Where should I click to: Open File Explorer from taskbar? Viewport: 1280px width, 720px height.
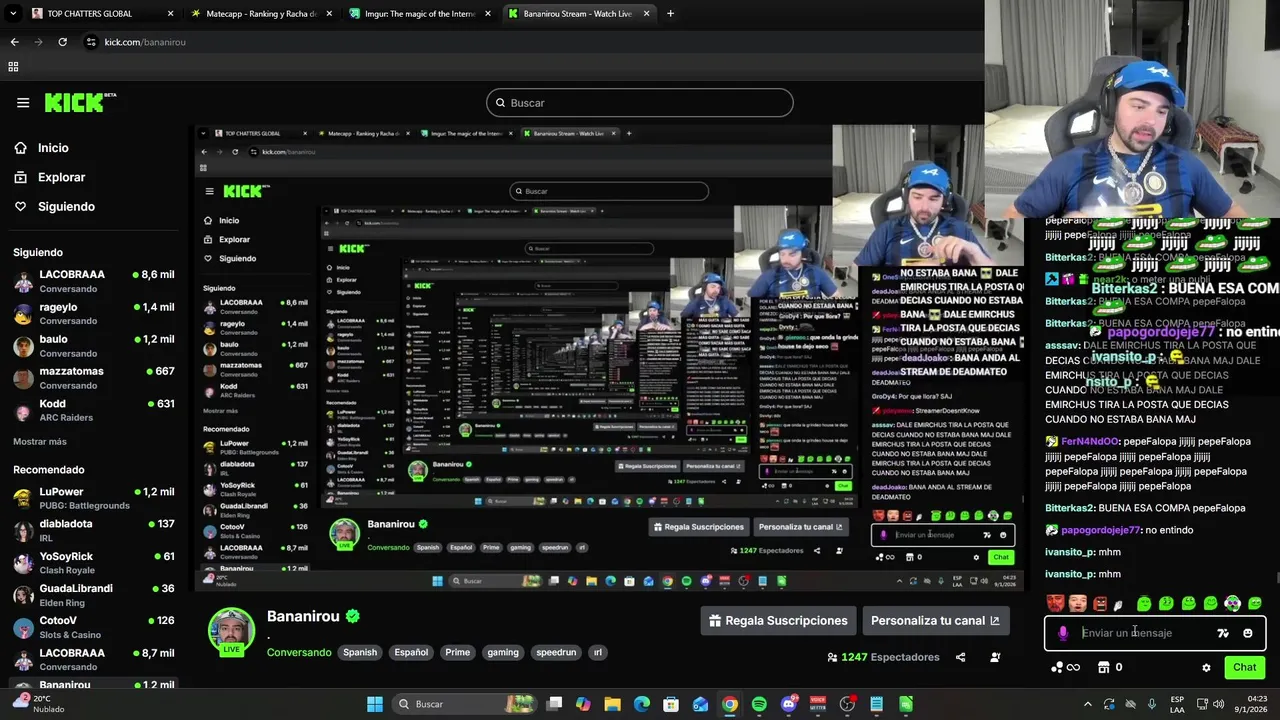[x=613, y=704]
